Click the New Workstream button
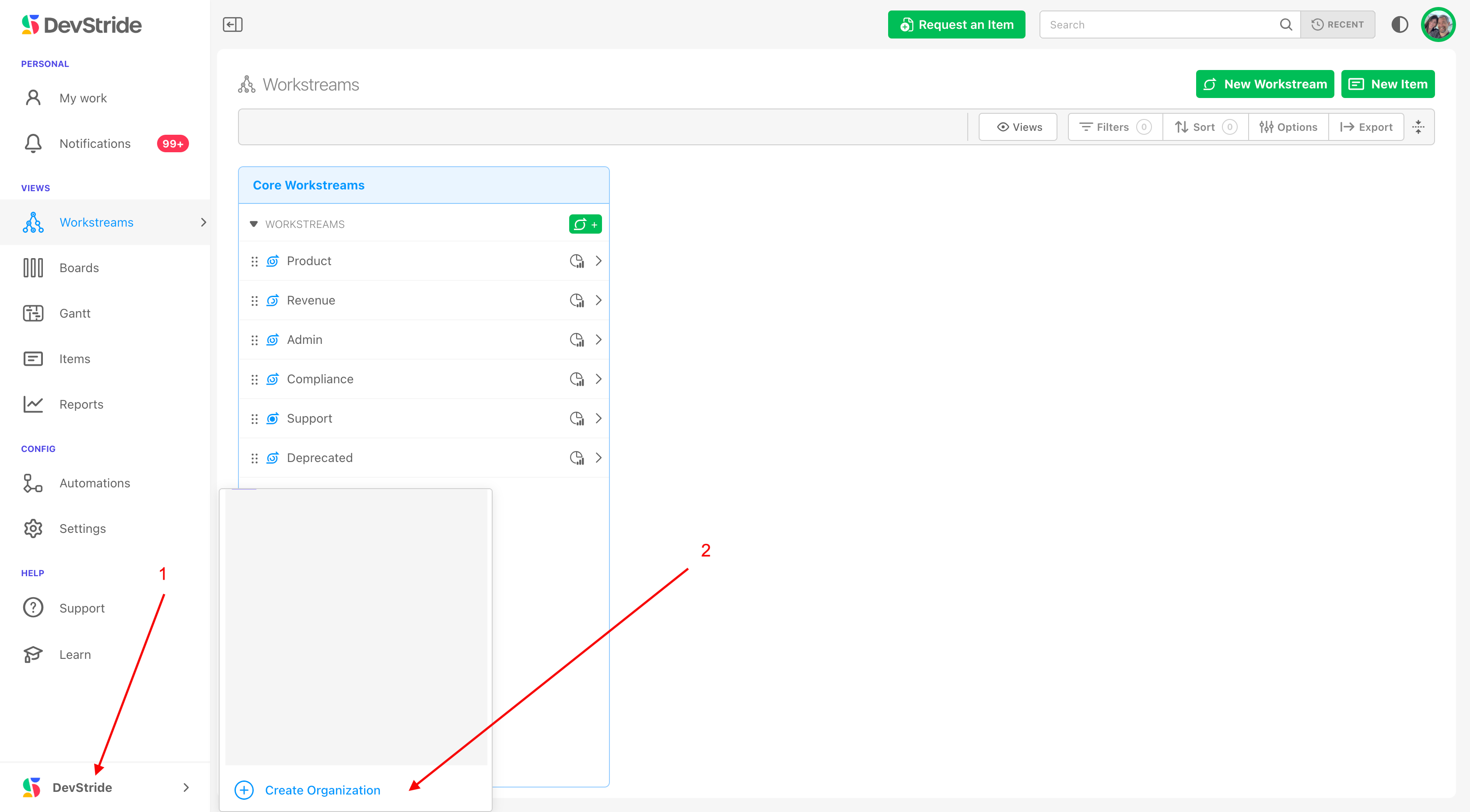This screenshot has width=1470, height=812. [x=1264, y=84]
